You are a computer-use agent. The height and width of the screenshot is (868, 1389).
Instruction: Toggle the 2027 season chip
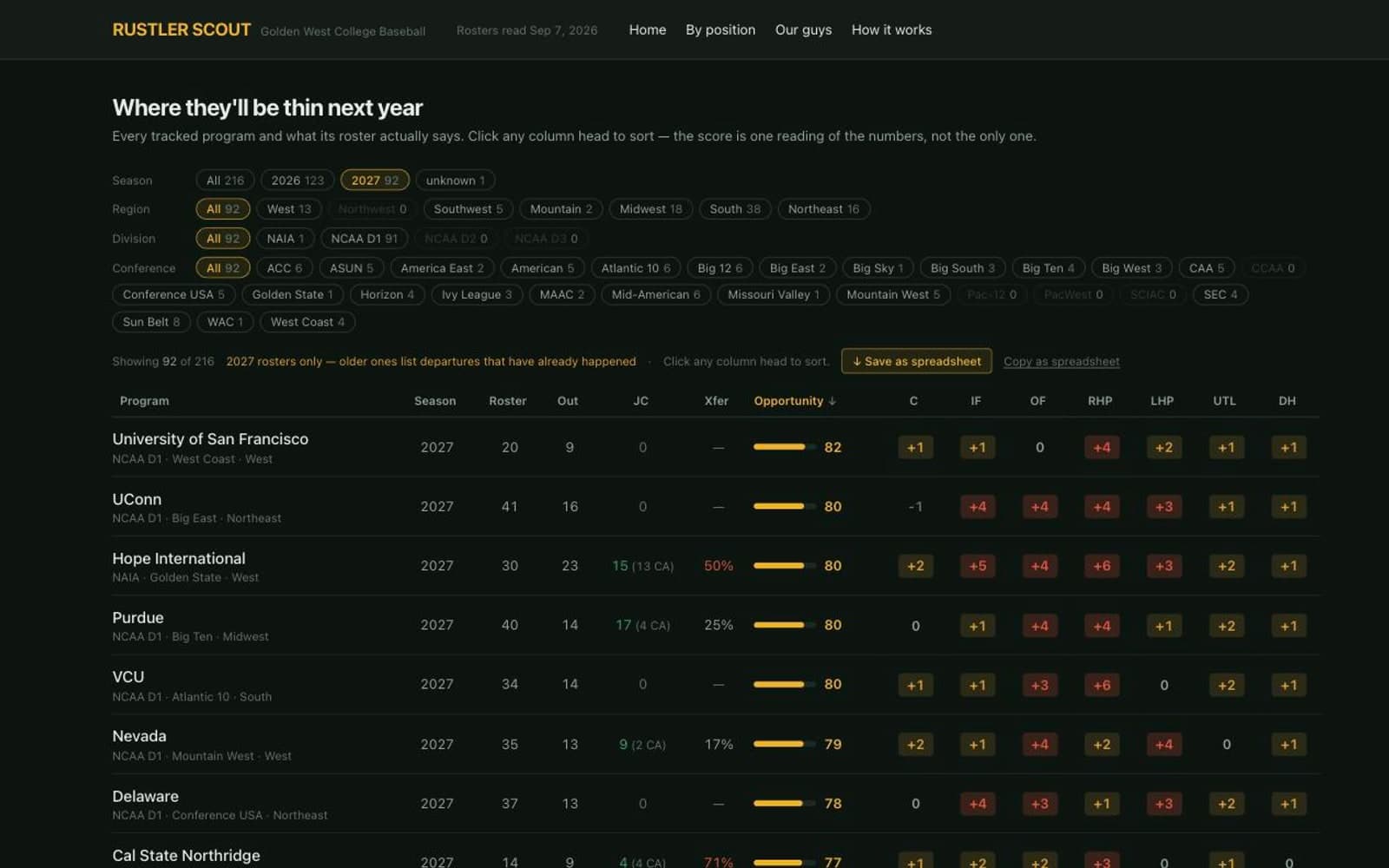pos(374,181)
